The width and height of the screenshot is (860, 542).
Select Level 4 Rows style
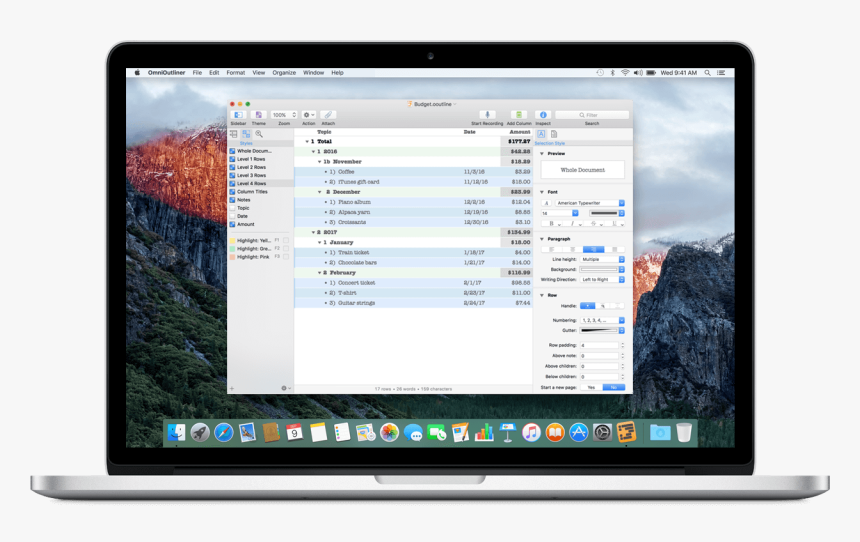pyautogui.click(x=261, y=183)
